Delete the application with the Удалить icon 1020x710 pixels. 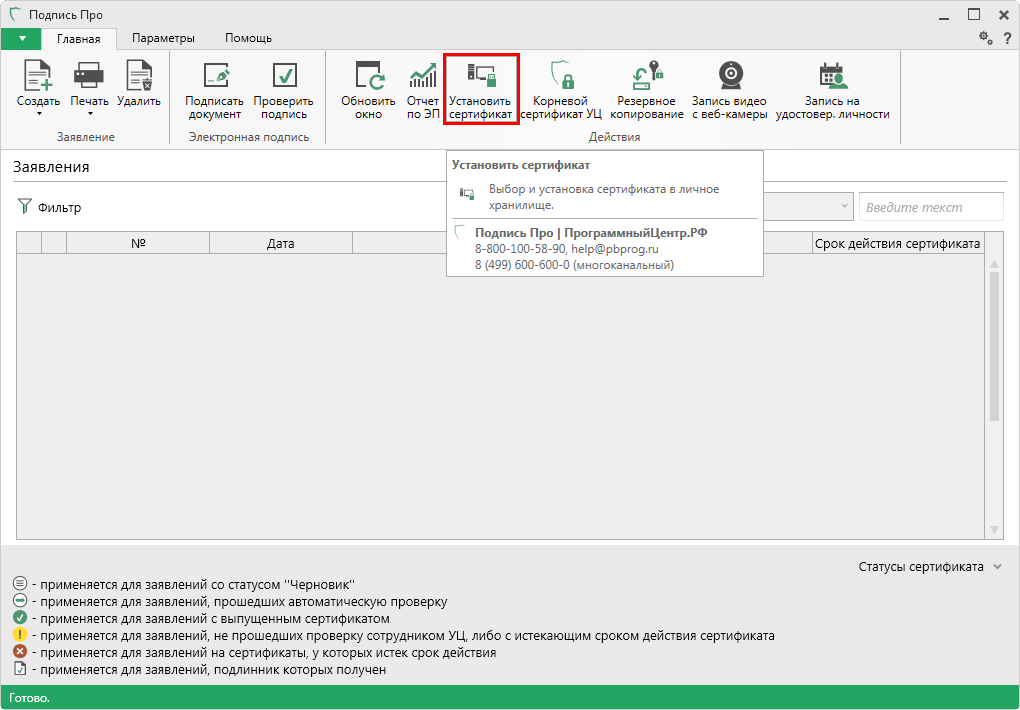click(138, 77)
